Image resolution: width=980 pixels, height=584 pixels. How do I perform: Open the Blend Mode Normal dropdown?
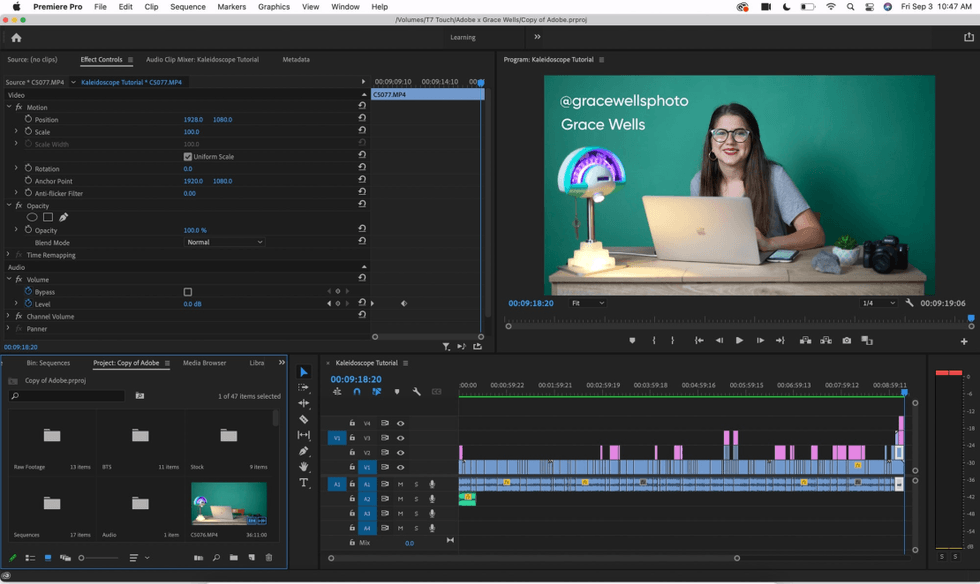(224, 242)
